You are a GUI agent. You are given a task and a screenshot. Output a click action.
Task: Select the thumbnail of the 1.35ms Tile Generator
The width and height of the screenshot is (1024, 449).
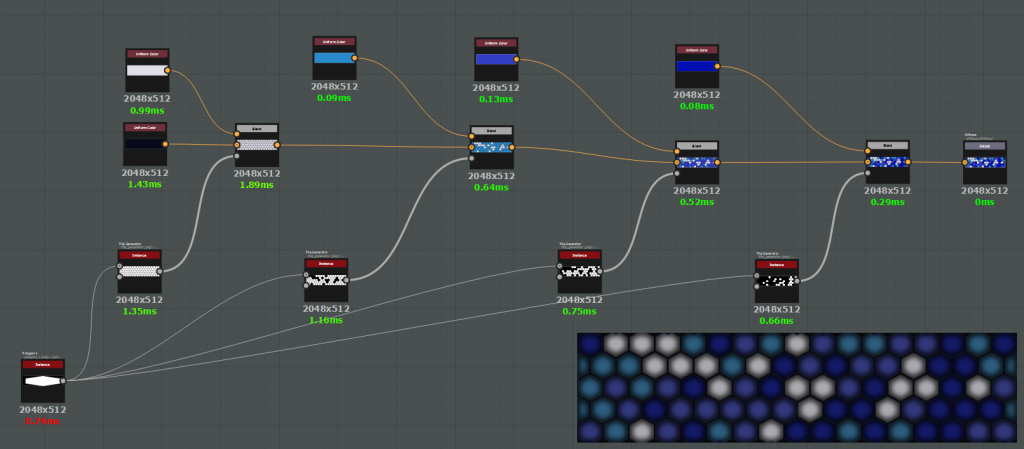(140, 271)
